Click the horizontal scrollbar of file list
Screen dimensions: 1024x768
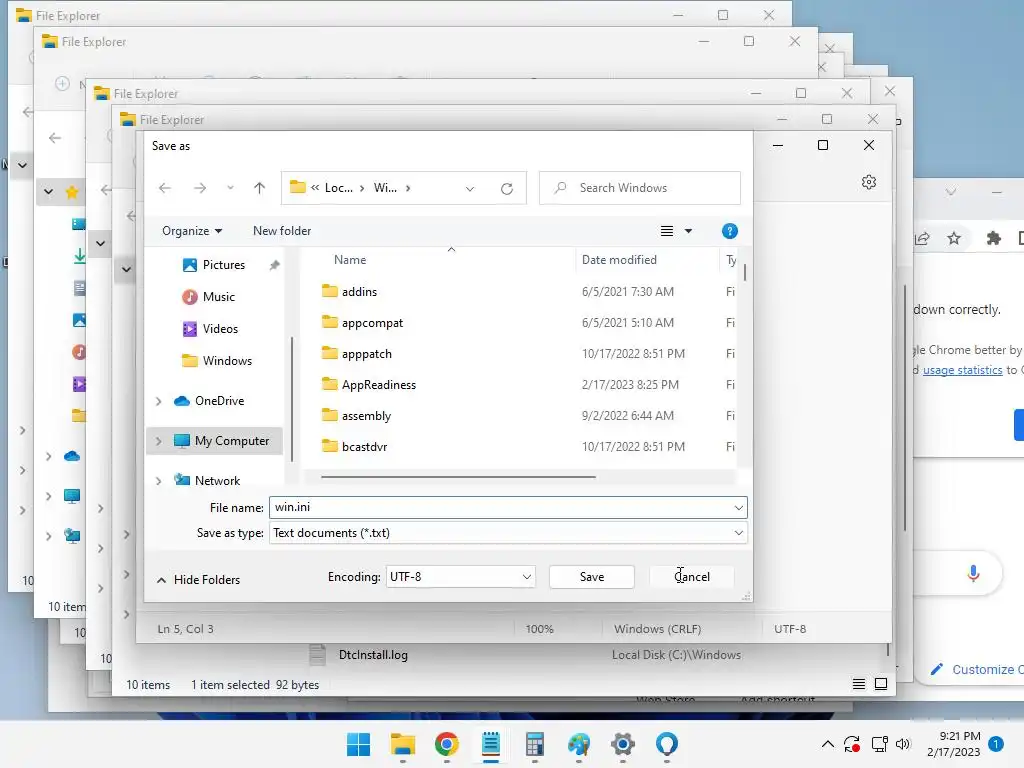coord(458,477)
